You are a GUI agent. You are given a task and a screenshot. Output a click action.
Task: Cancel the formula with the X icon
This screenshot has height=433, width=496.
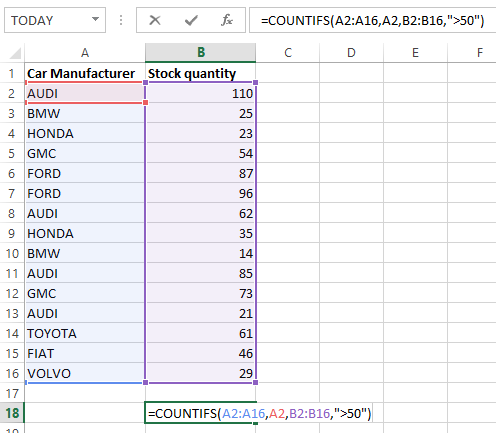[155, 20]
